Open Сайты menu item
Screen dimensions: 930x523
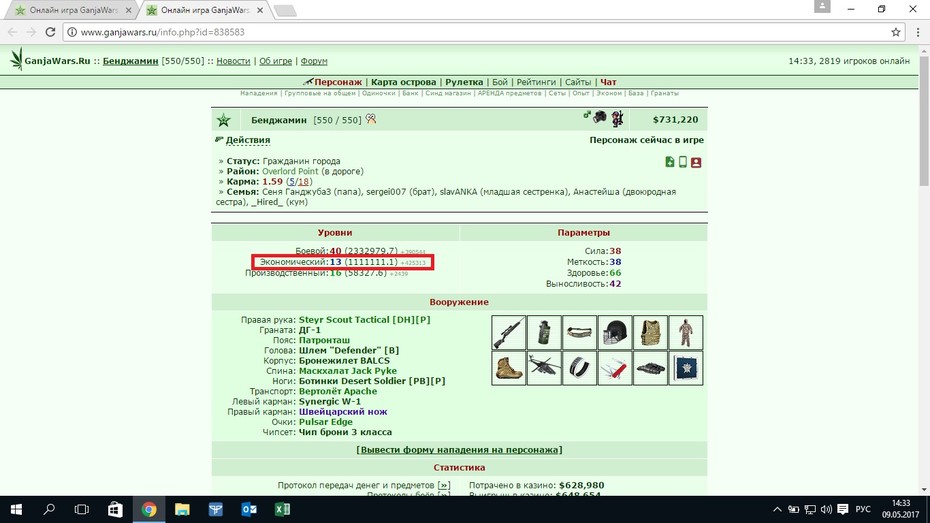click(x=578, y=82)
